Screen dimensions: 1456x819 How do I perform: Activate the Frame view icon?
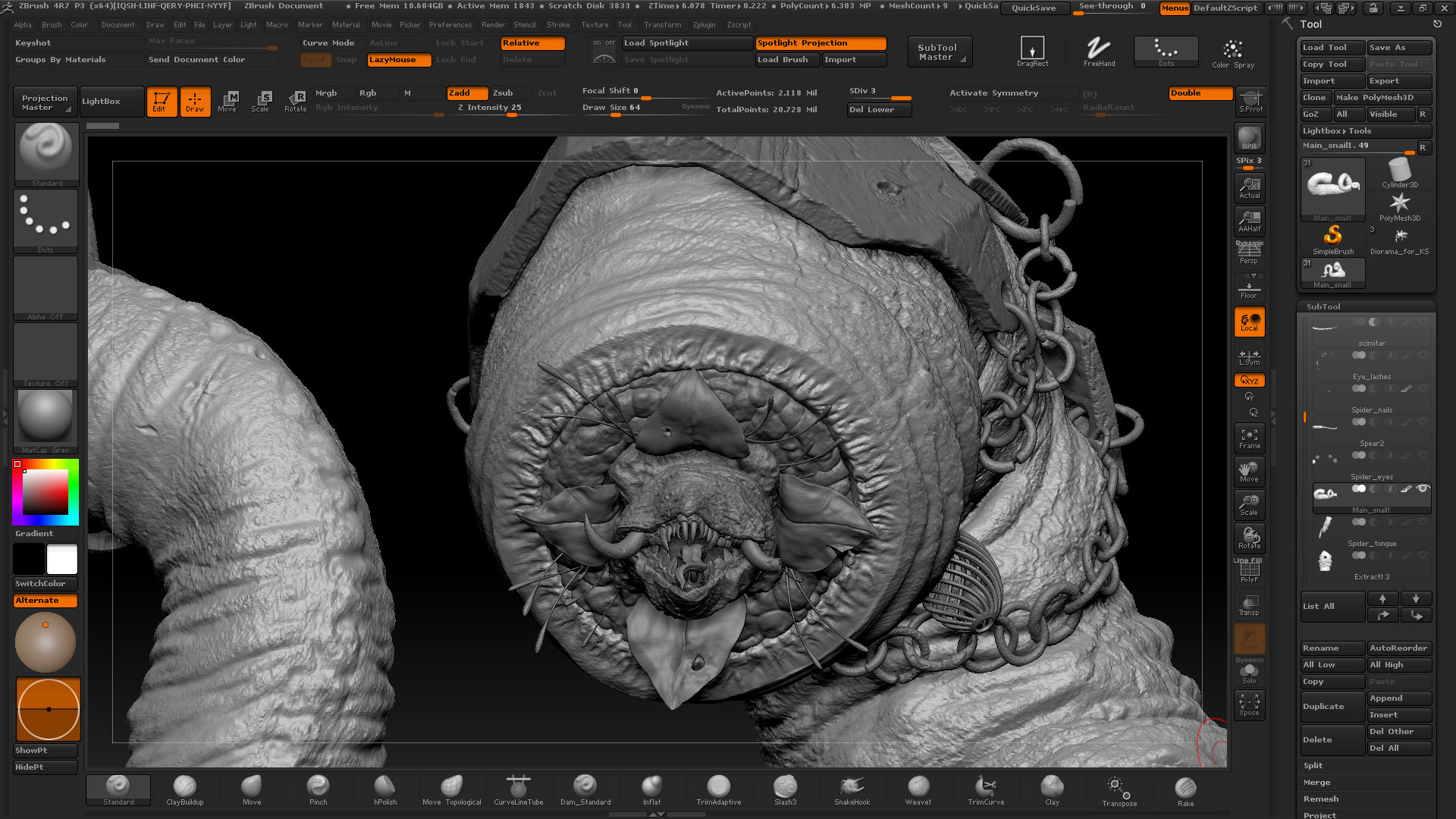[x=1249, y=438]
